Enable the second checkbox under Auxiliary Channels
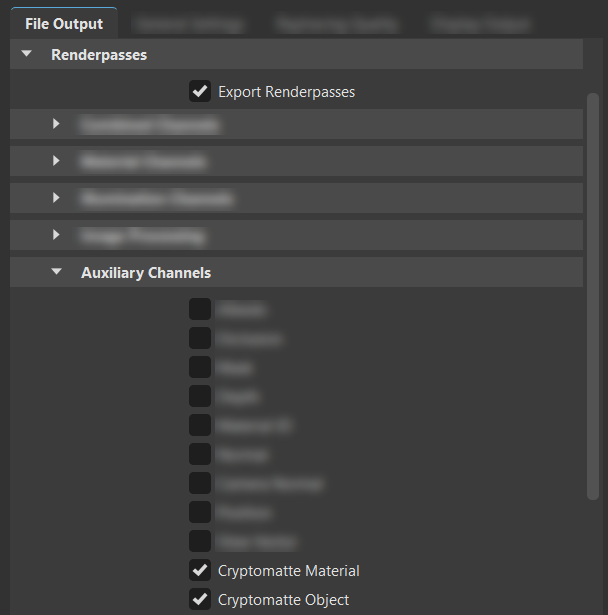 (x=199, y=339)
